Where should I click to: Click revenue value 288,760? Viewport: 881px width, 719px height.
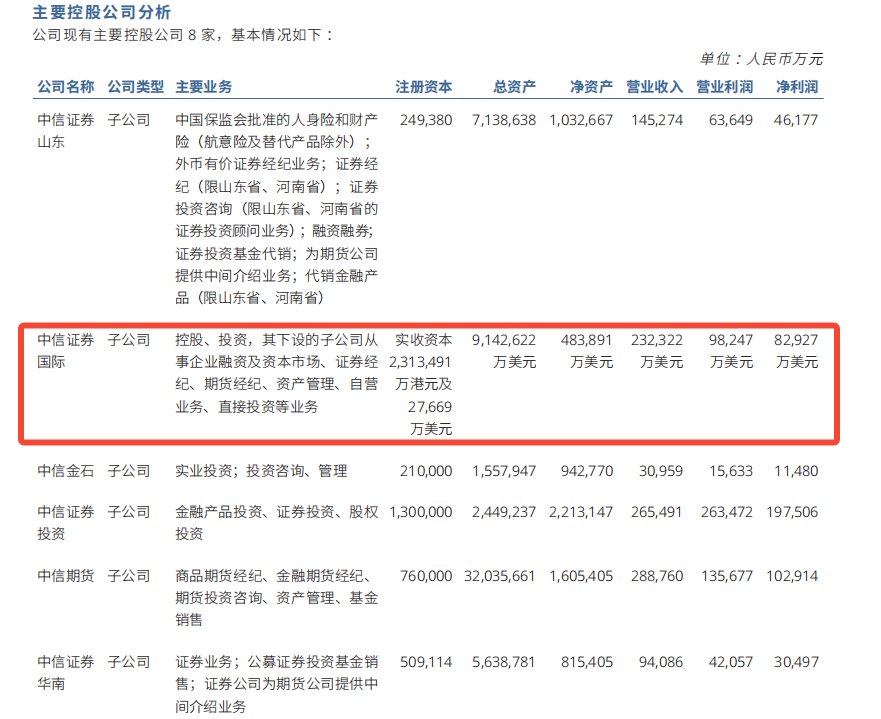pos(657,576)
